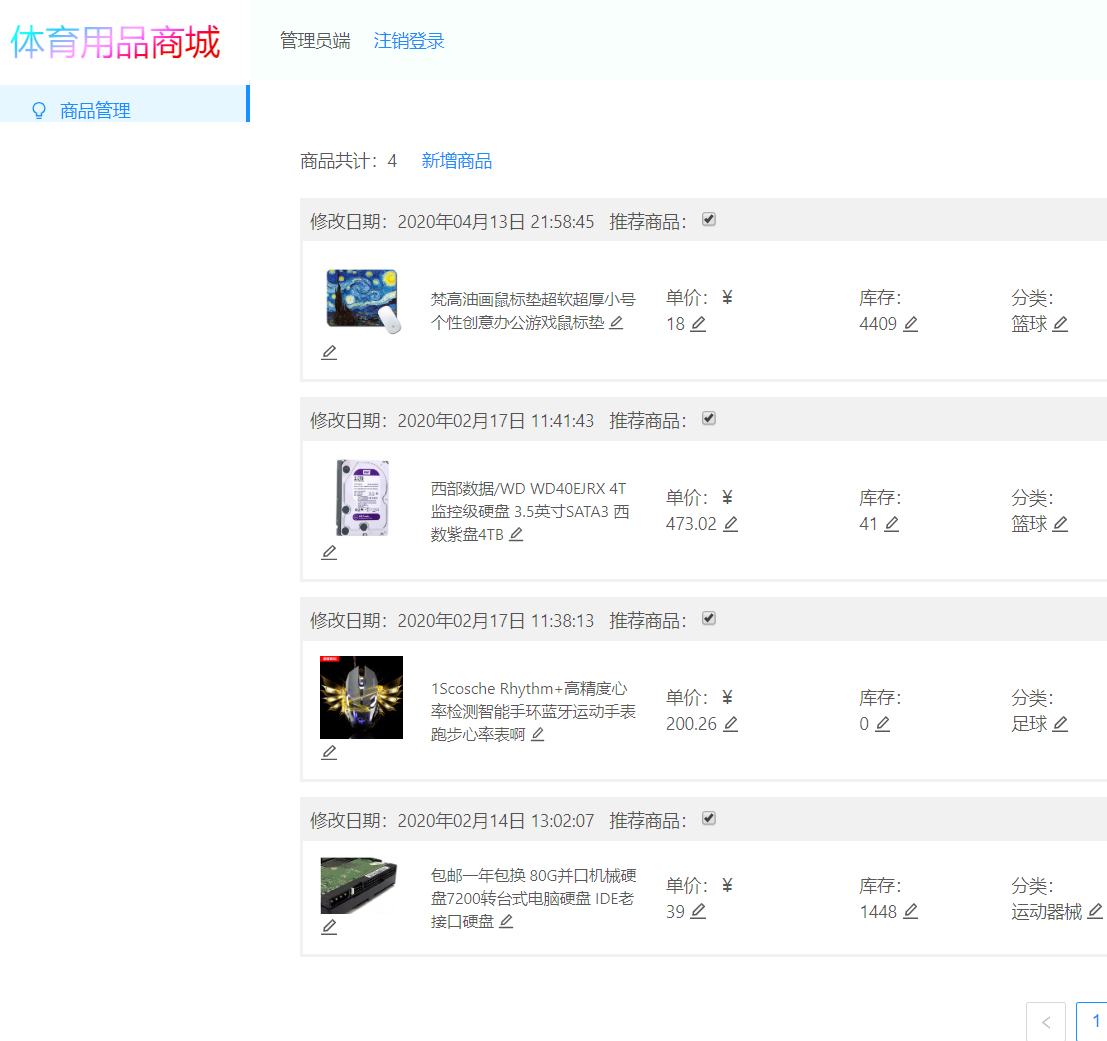Image resolution: width=1107 pixels, height=1041 pixels.
Task: Edit stock 41 pencil icon
Action: [892, 524]
